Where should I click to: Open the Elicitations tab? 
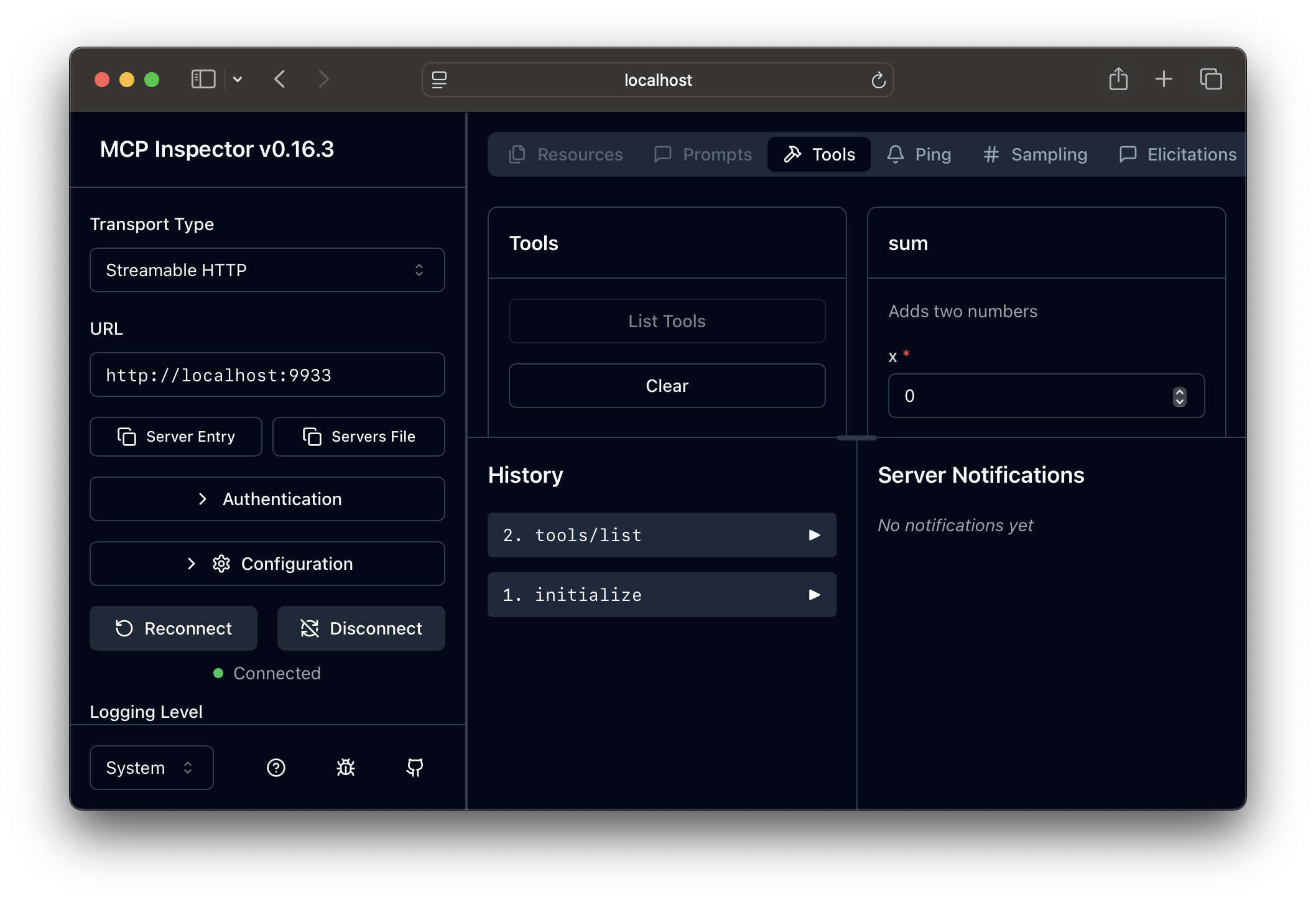pos(1178,154)
